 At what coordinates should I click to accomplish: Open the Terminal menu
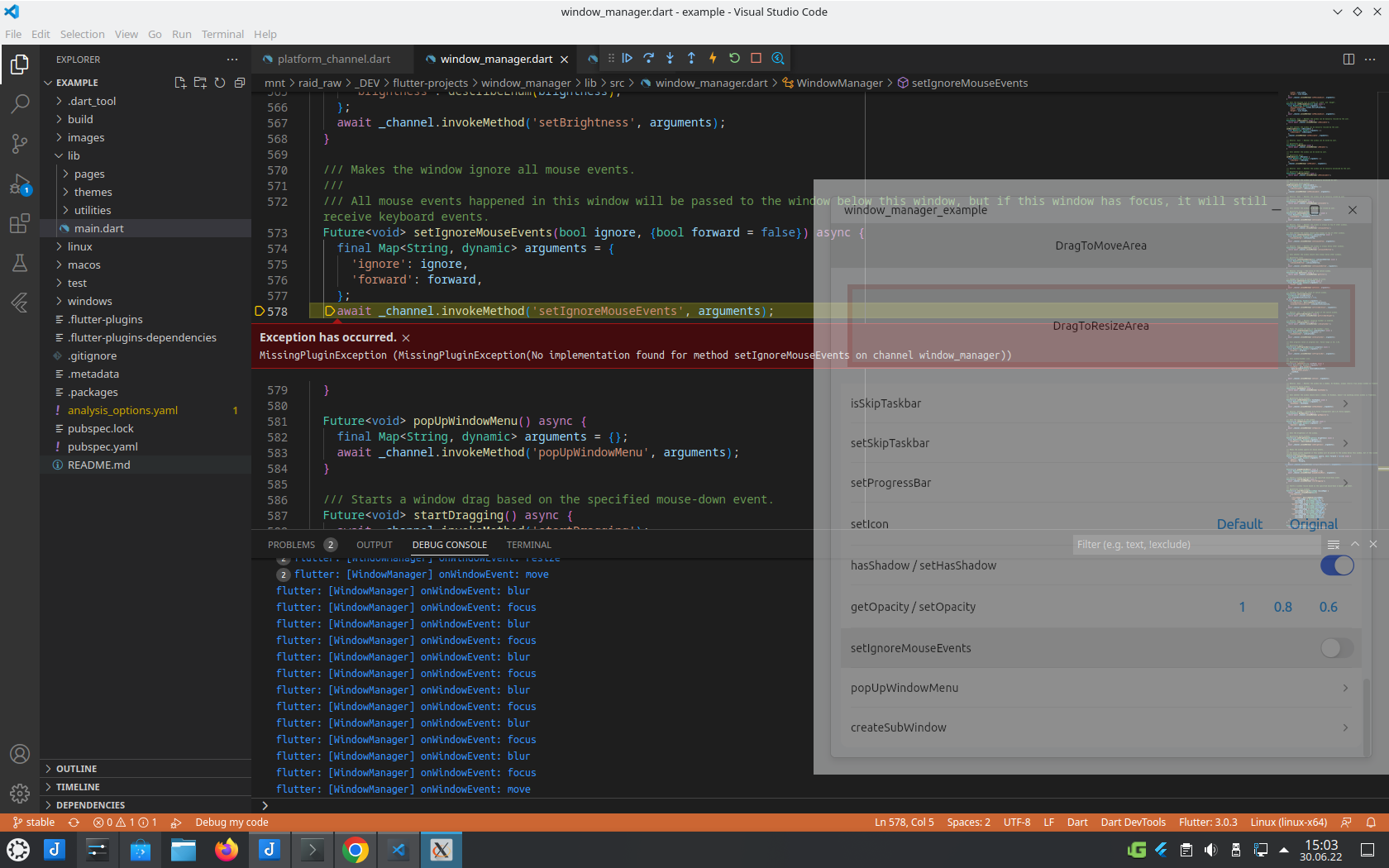point(222,34)
